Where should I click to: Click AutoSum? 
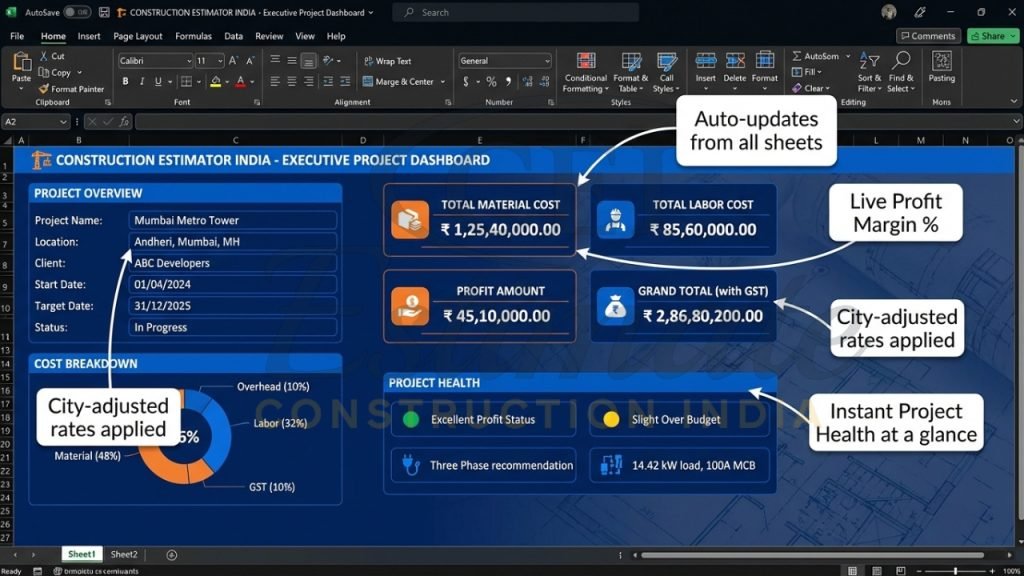point(816,56)
